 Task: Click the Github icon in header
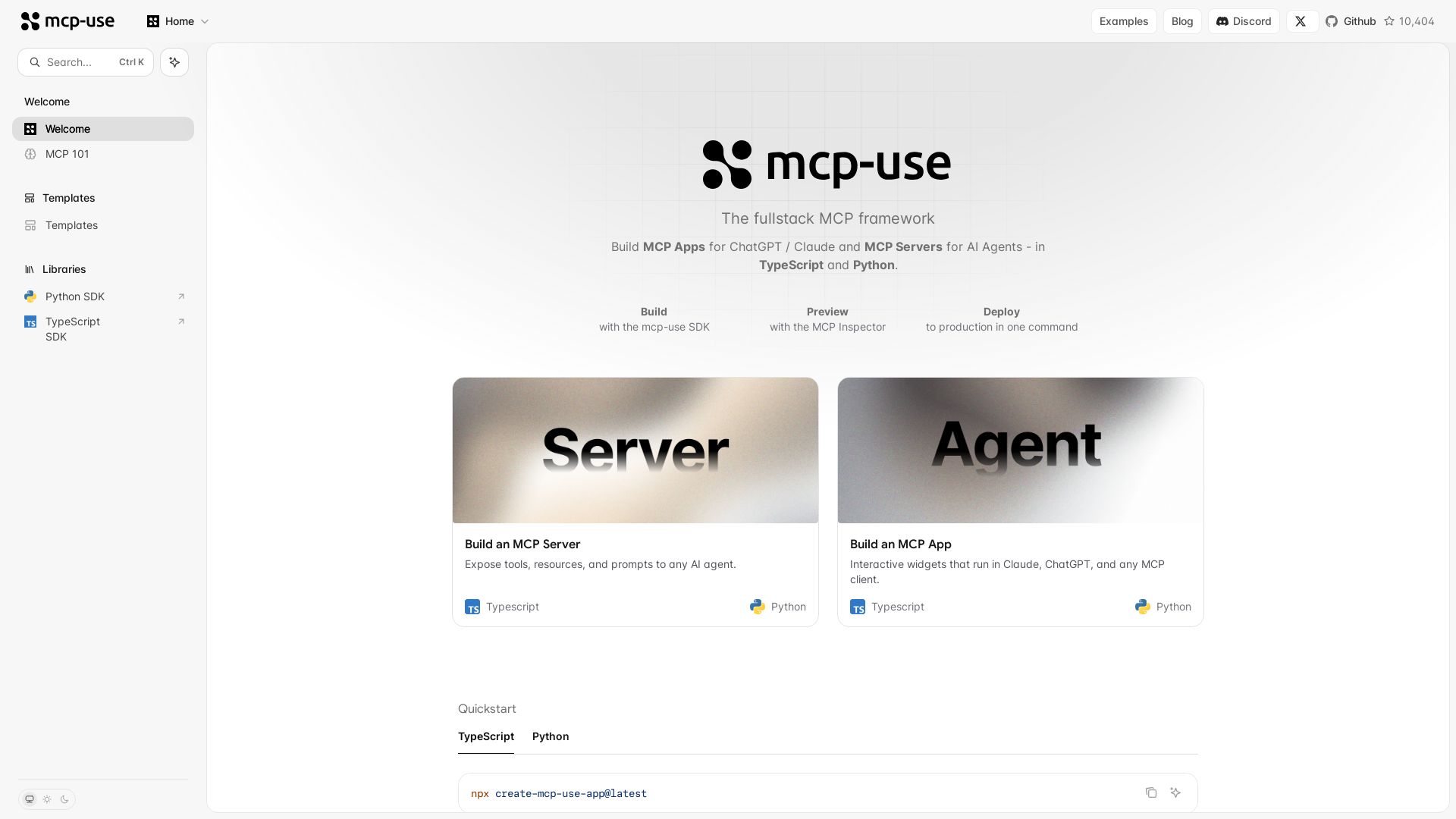tap(1332, 21)
